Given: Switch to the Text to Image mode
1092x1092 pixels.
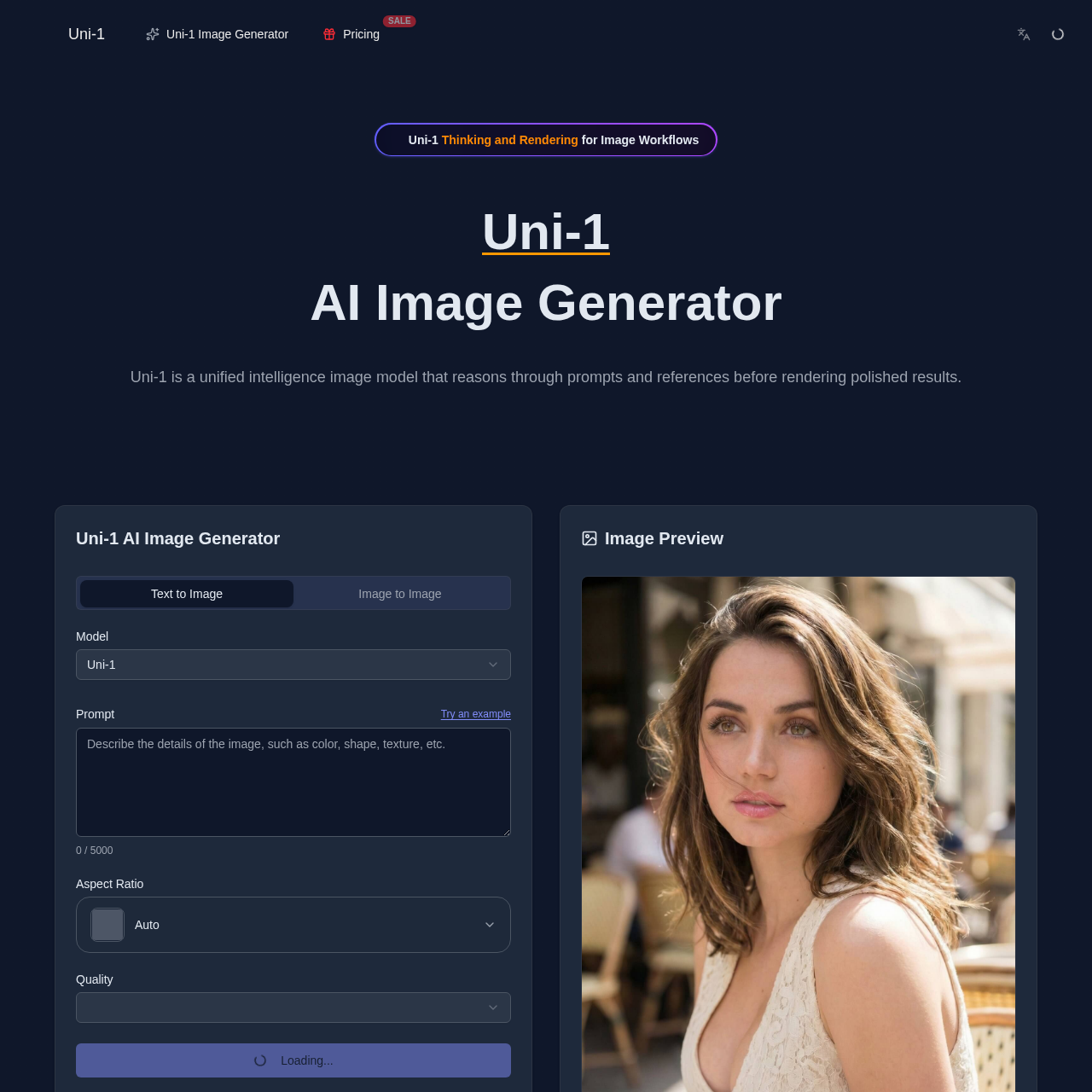Looking at the screenshot, I should pyautogui.click(x=186, y=593).
